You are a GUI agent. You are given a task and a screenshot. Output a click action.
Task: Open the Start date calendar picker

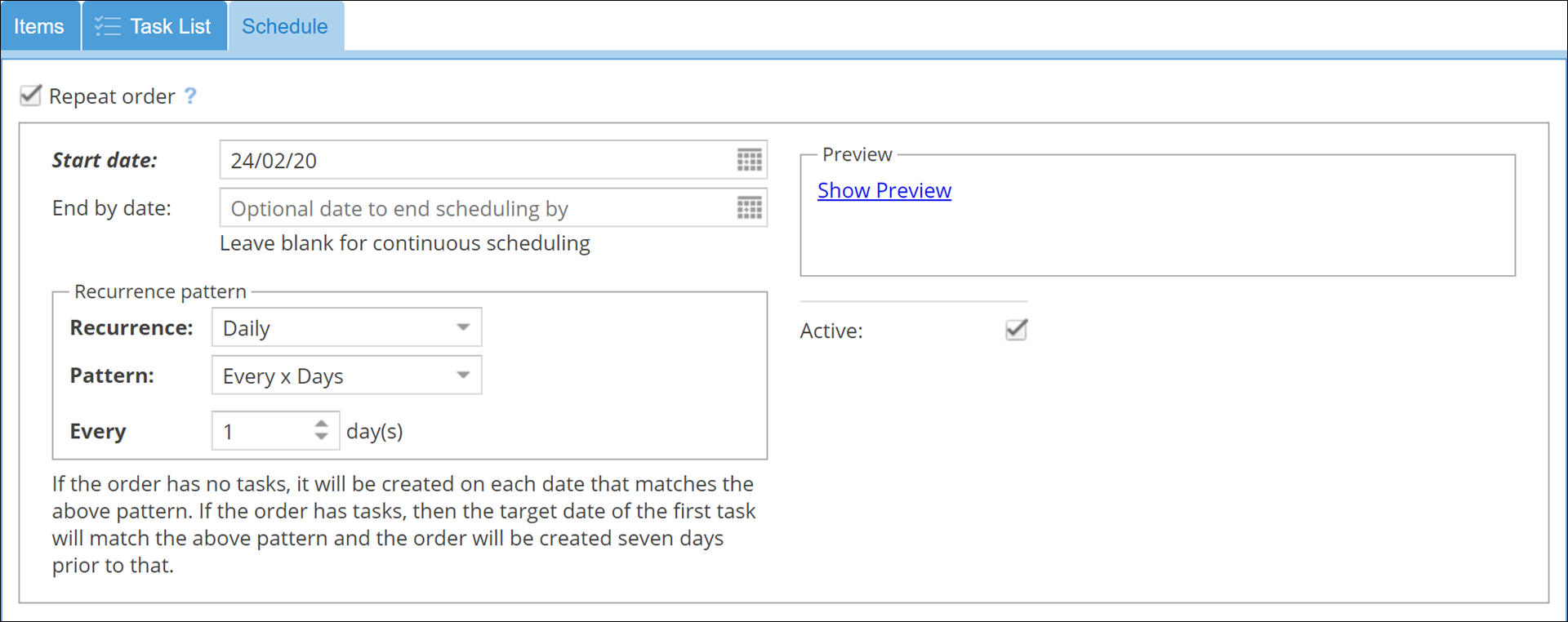point(749,160)
